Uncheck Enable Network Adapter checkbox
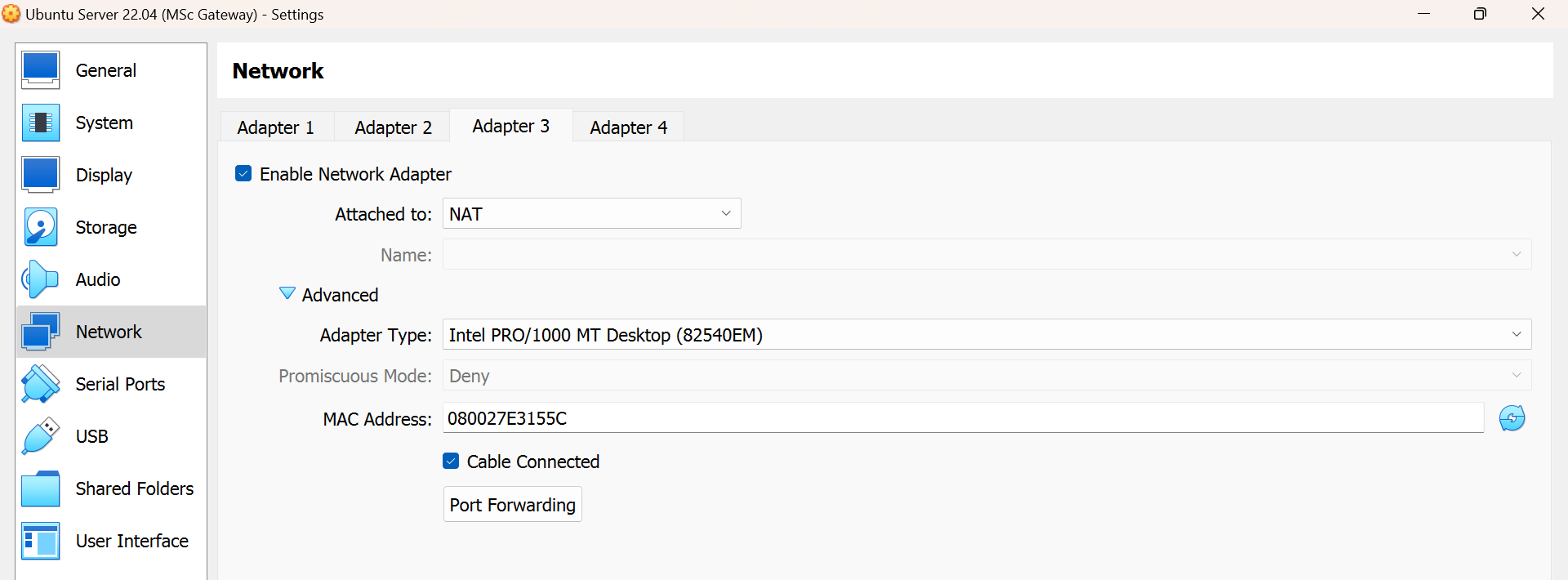 pos(243,173)
